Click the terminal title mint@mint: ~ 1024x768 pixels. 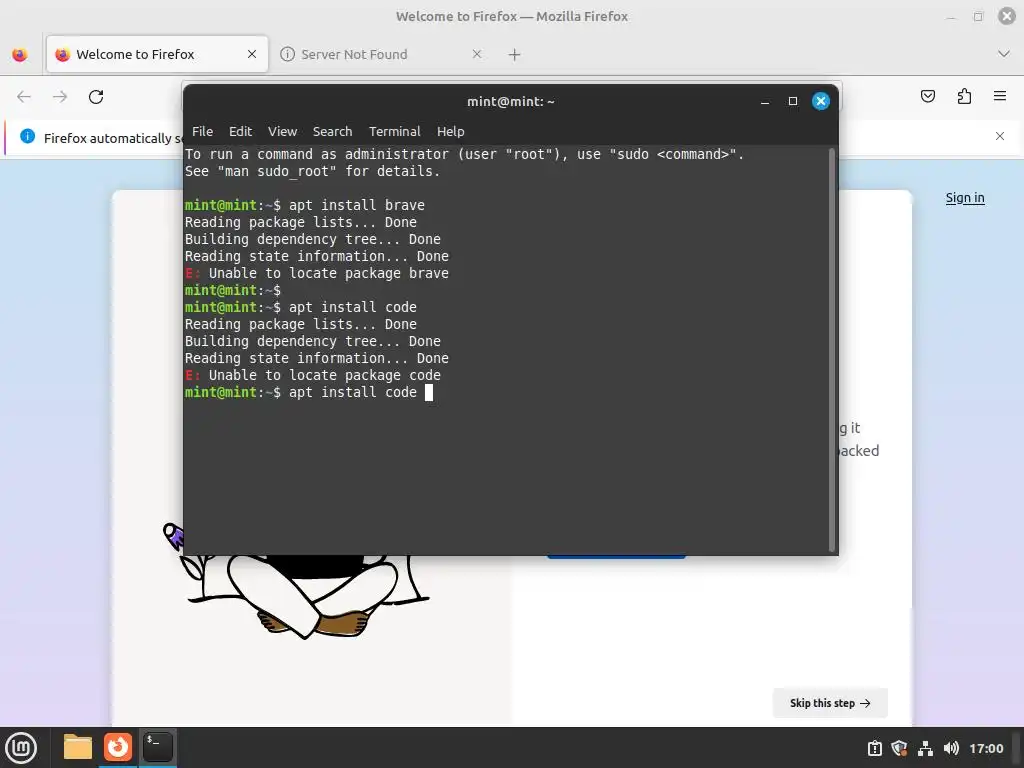click(511, 101)
